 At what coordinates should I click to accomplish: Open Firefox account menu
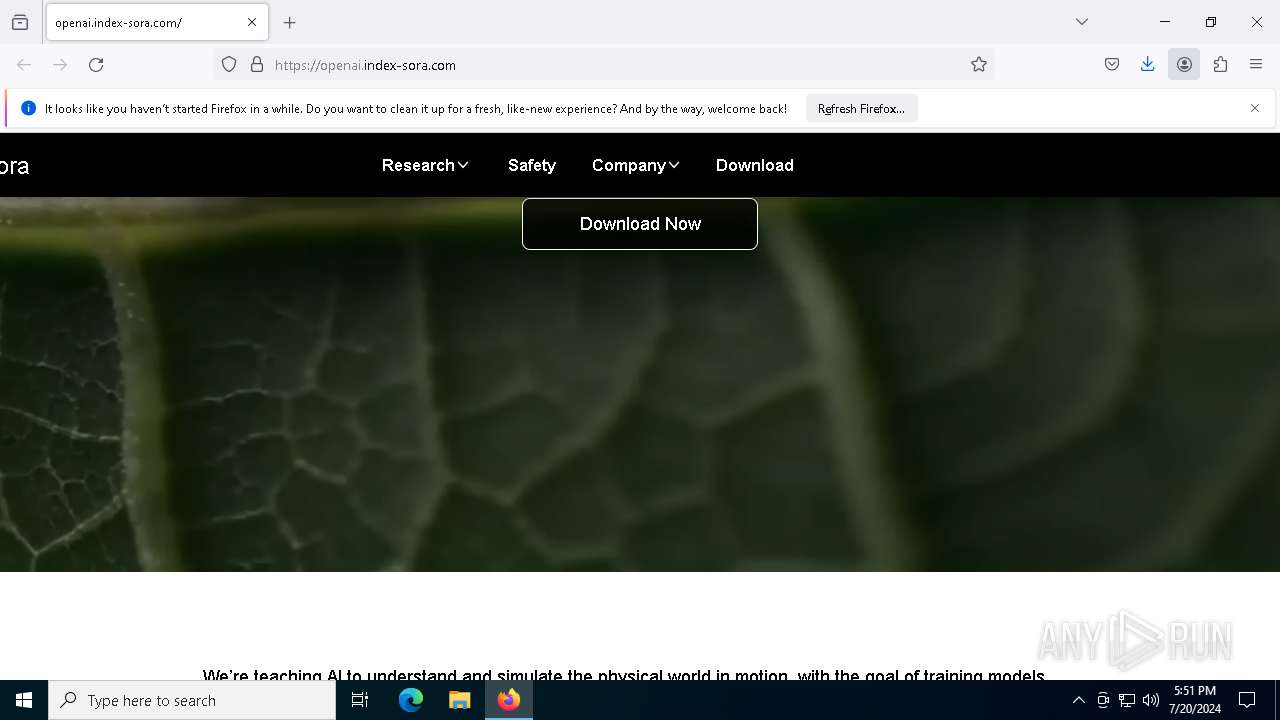click(1184, 65)
